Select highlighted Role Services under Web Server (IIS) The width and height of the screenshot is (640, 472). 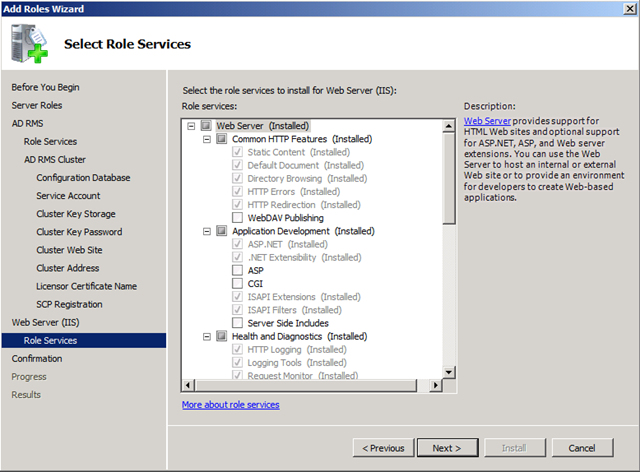click(x=84, y=341)
